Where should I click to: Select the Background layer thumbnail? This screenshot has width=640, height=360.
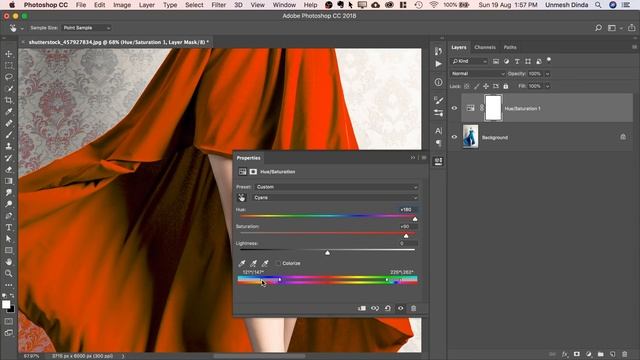pyautogui.click(x=470, y=137)
